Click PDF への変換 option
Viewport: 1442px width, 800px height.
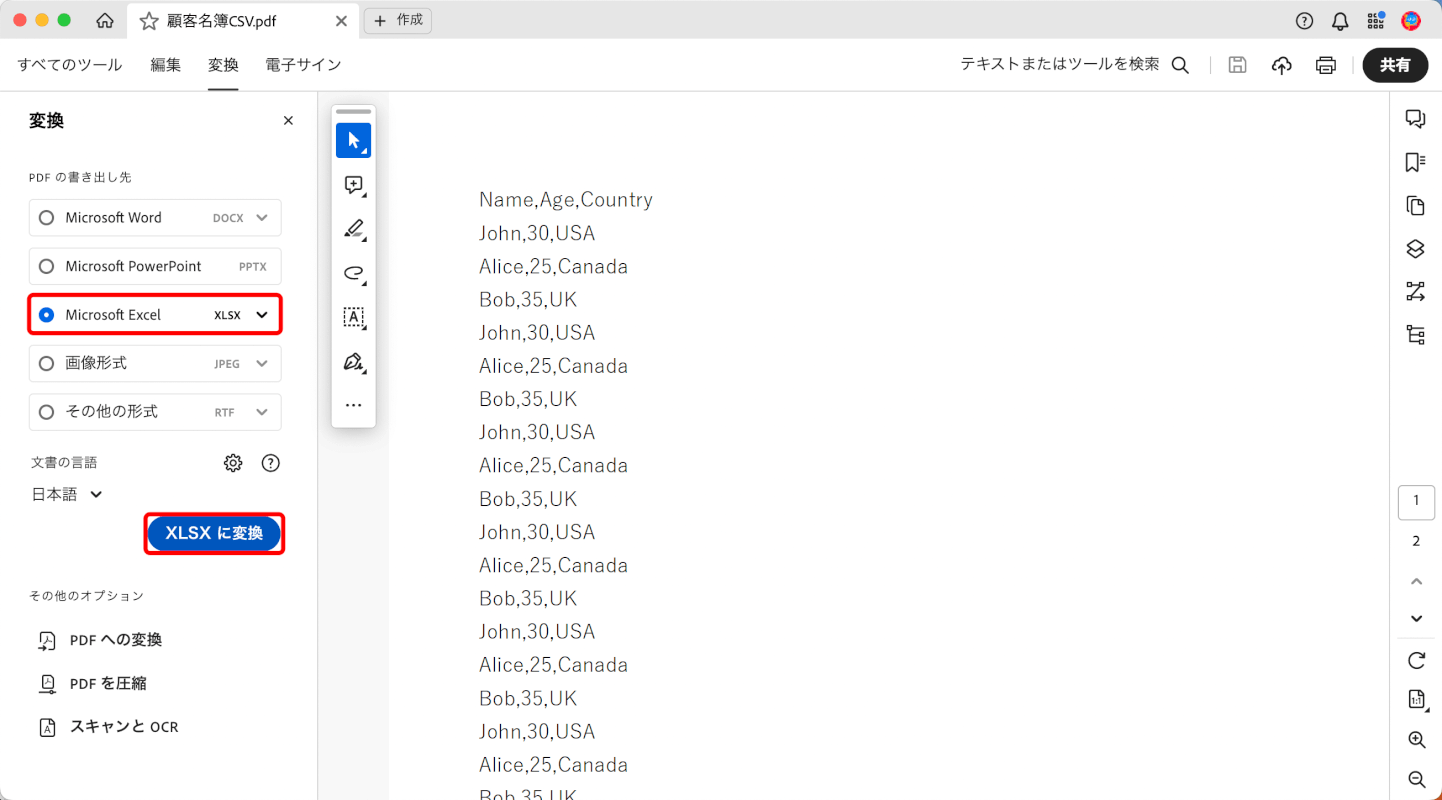[x=100, y=640]
